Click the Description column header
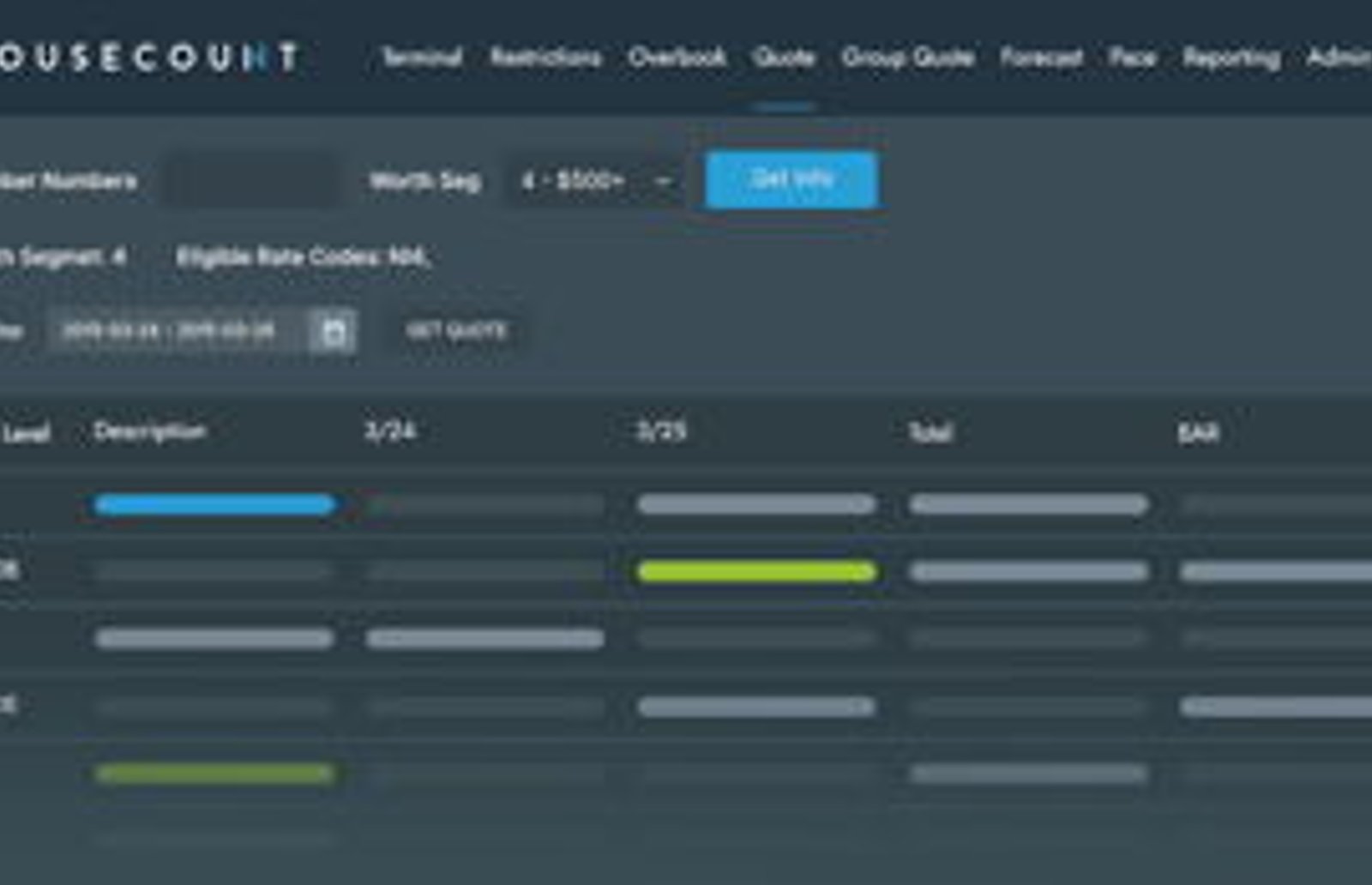 [x=150, y=431]
